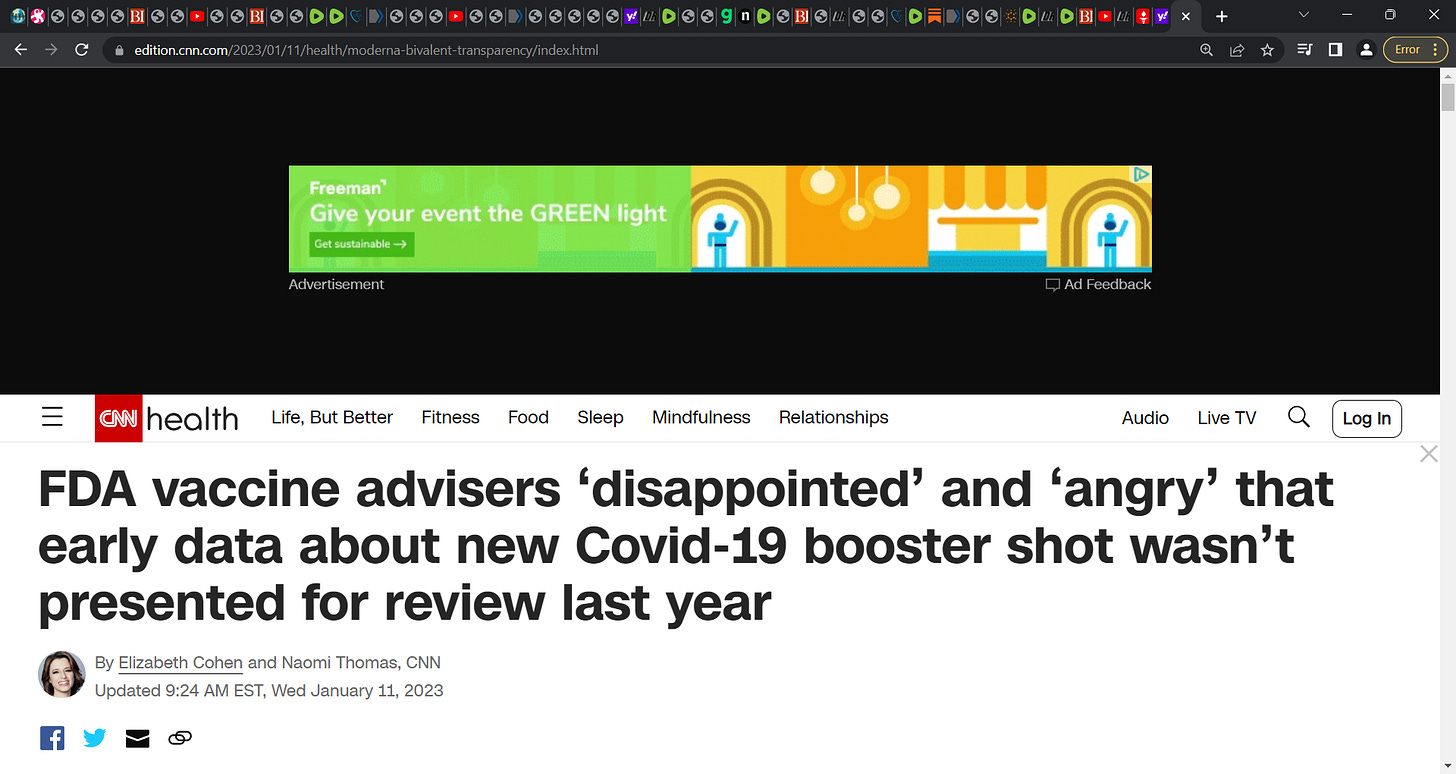
Task: Open the tab search chevron dropdown
Action: tap(1304, 15)
